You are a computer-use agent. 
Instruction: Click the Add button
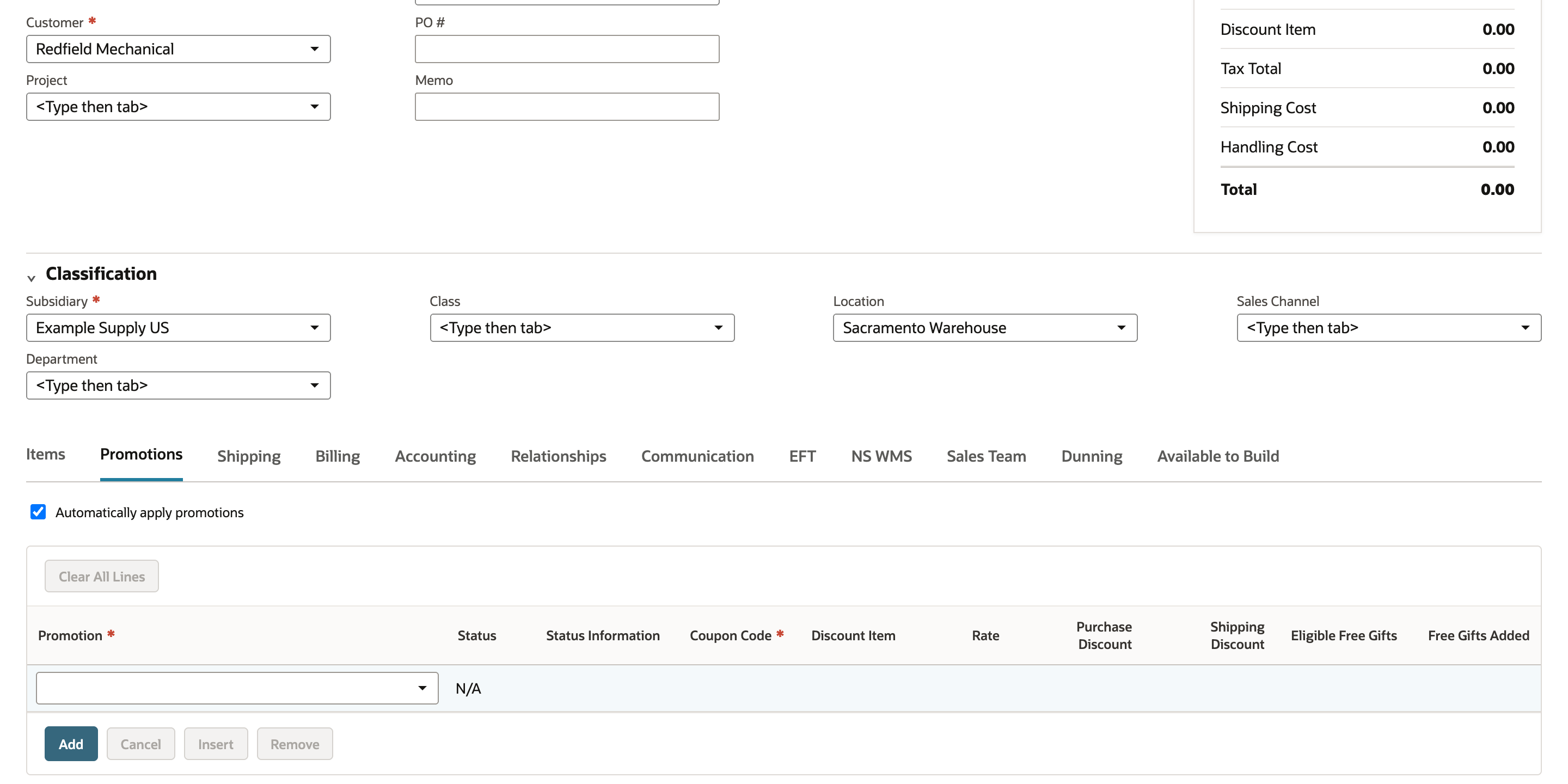tap(71, 744)
